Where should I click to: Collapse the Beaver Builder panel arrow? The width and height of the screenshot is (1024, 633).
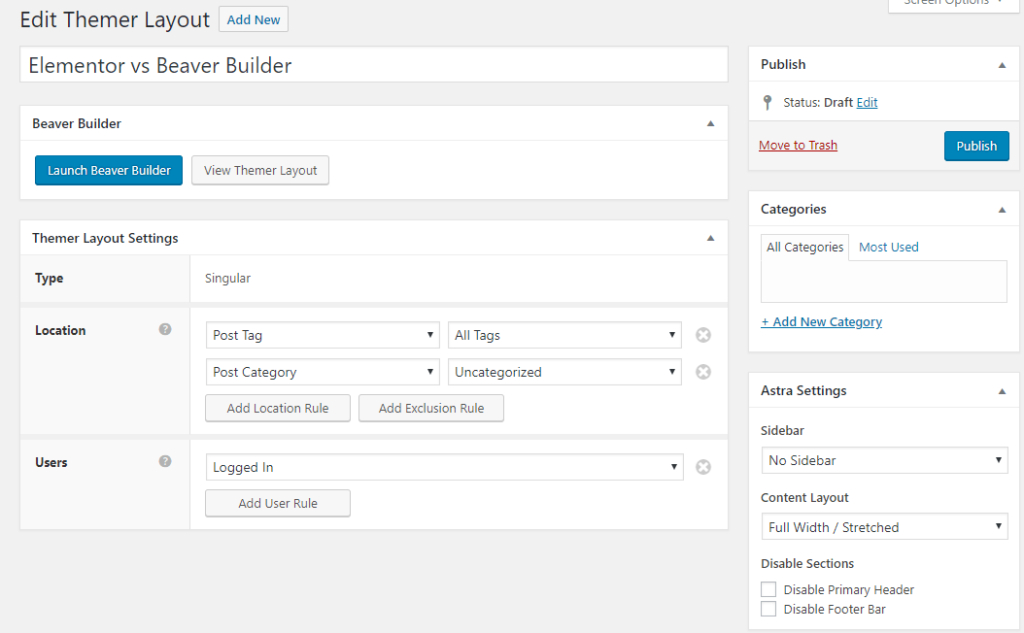coord(710,124)
